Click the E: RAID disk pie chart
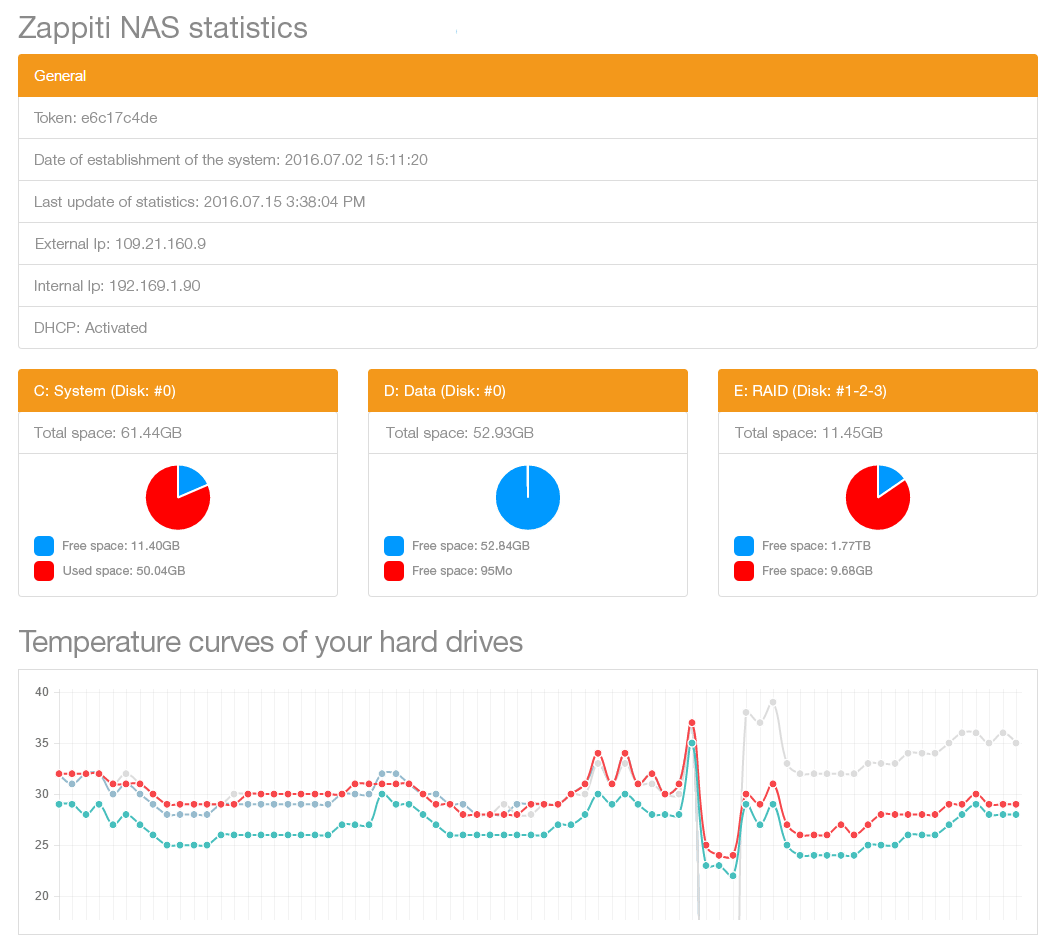This screenshot has height=952, width=1056. click(x=878, y=498)
